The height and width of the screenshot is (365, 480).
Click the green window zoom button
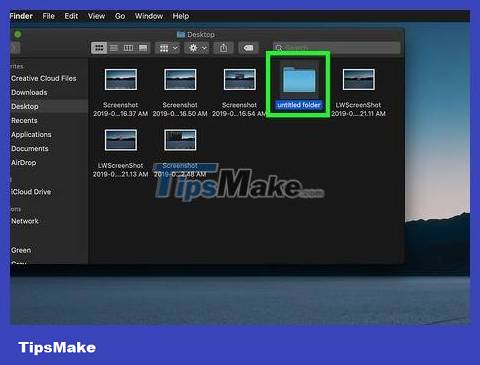(18, 34)
